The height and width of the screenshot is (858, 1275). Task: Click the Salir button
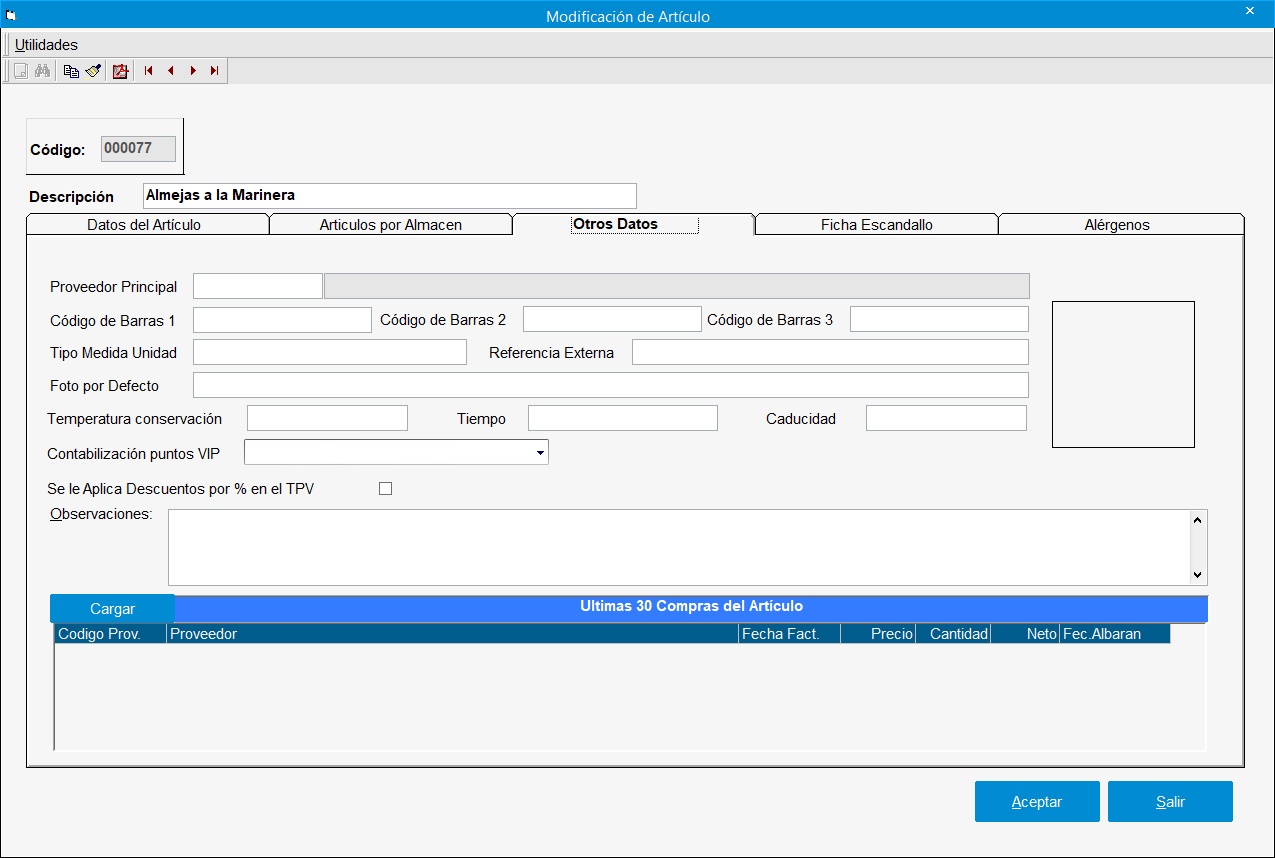click(1170, 802)
